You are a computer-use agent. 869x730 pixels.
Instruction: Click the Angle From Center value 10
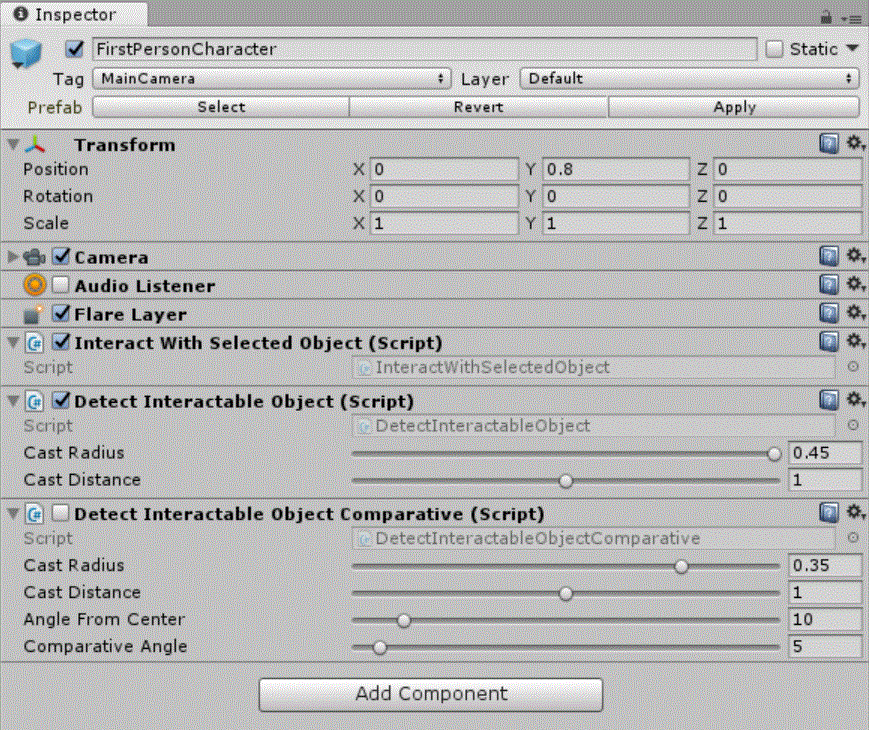click(825, 619)
